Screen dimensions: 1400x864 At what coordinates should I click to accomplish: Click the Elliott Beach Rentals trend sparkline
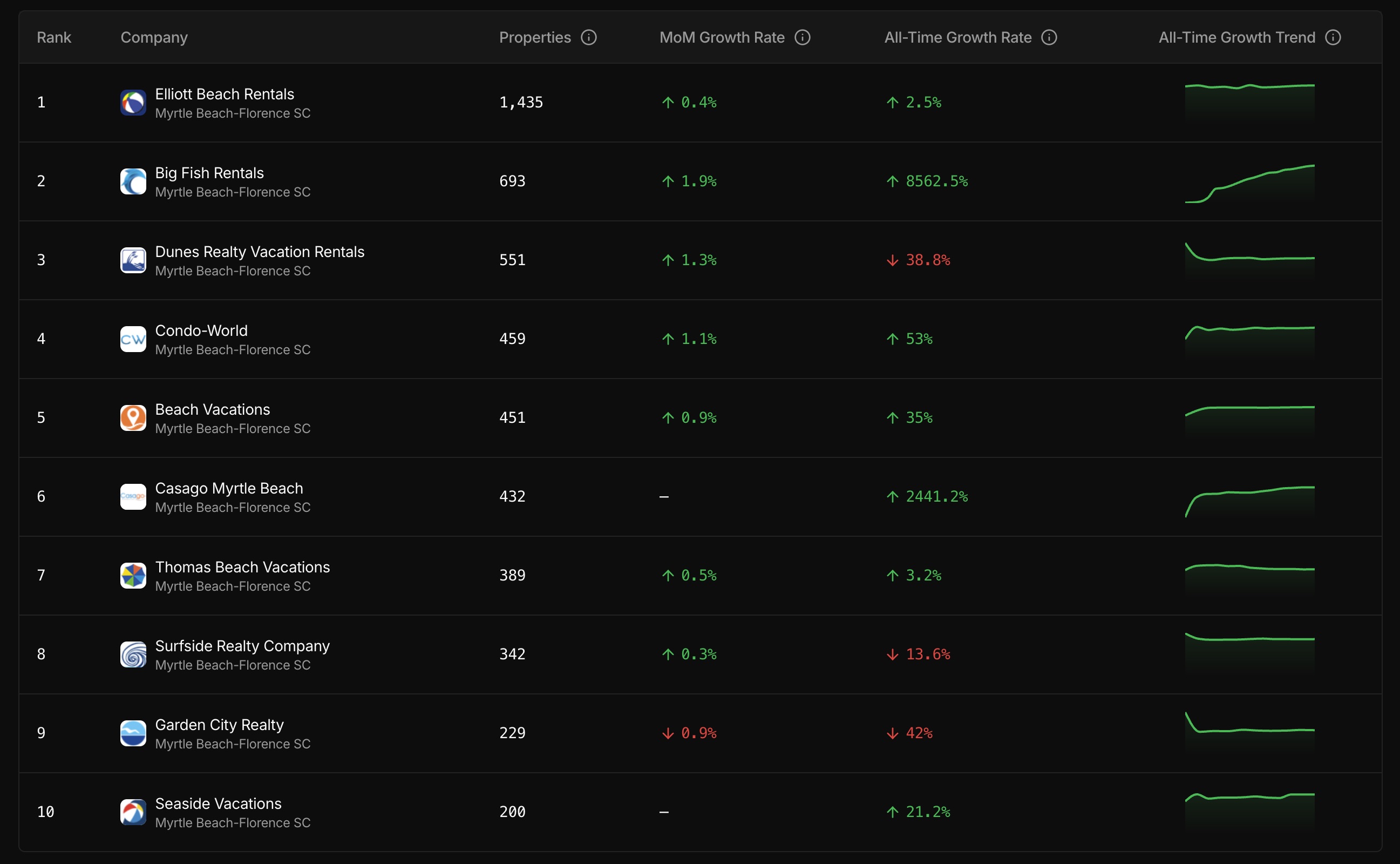click(1250, 103)
